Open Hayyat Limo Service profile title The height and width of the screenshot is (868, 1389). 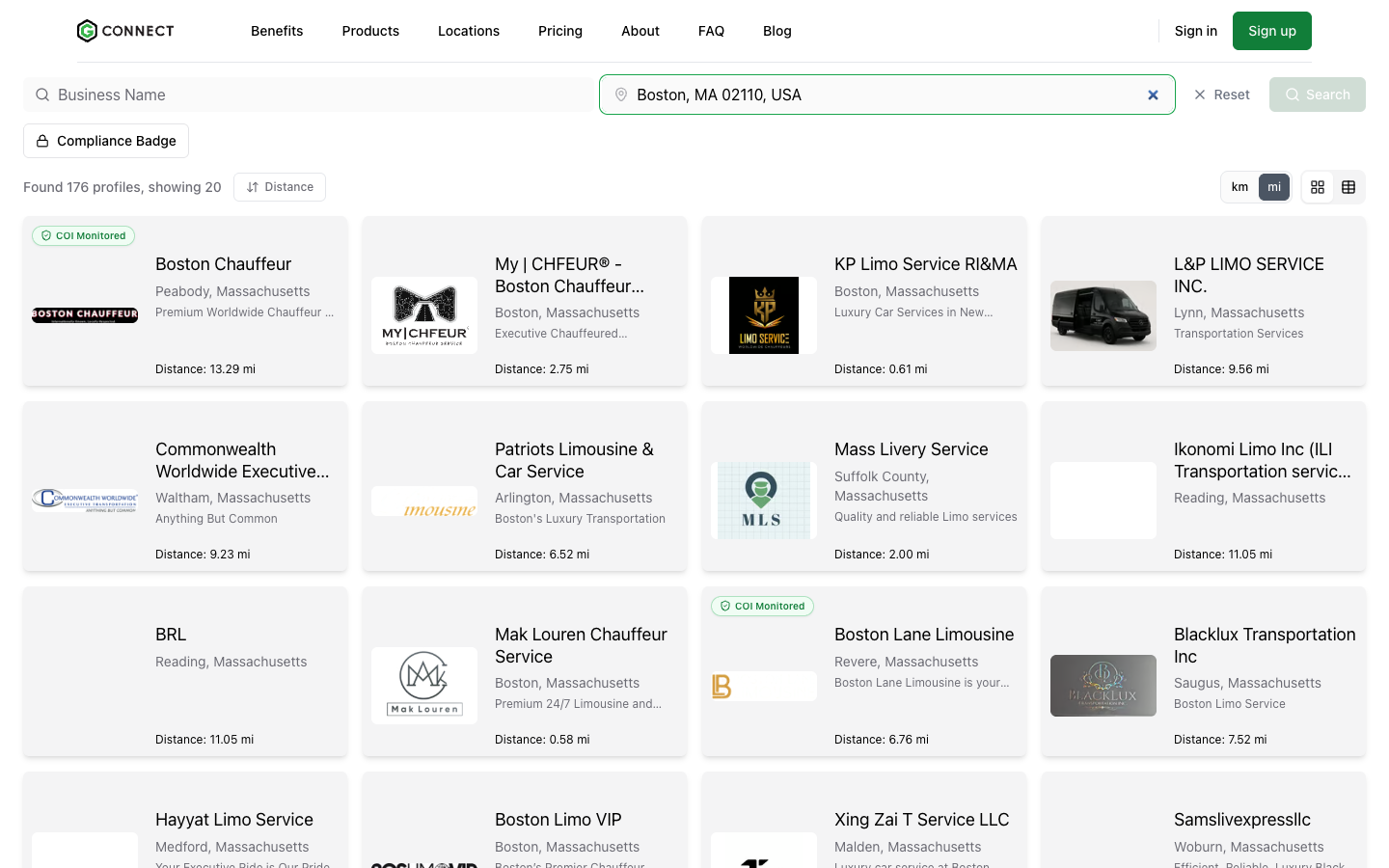pos(234,820)
